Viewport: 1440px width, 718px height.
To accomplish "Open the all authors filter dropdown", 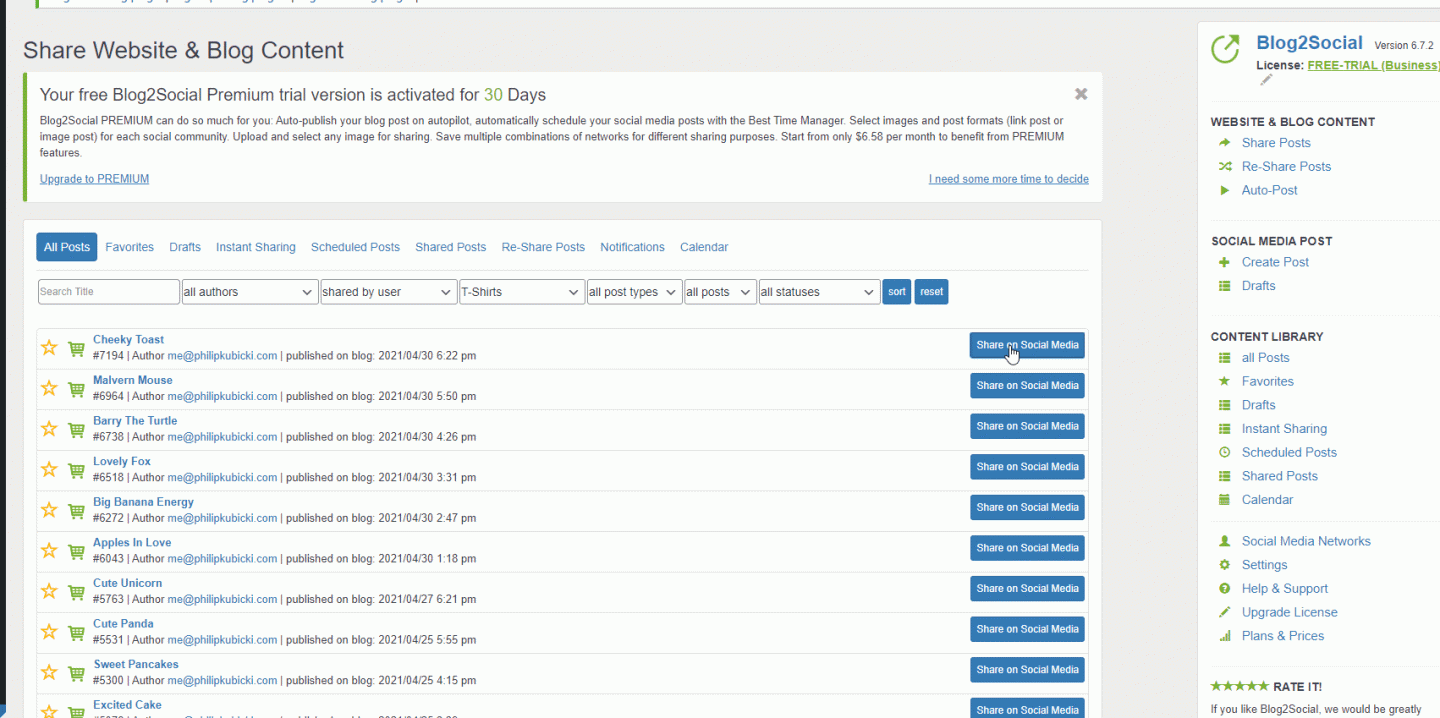I will point(250,292).
